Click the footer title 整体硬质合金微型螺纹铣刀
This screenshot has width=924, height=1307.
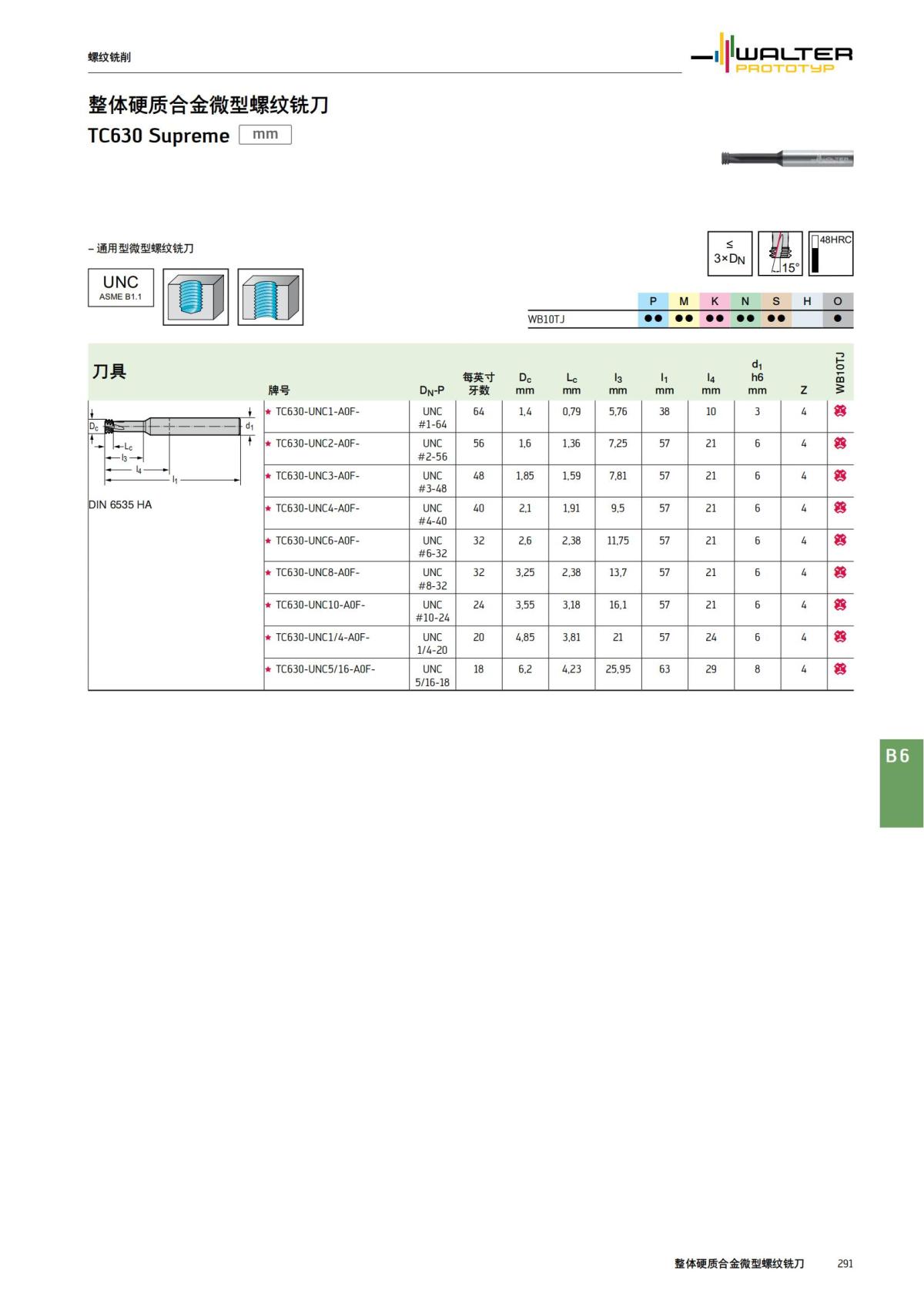739,1264
